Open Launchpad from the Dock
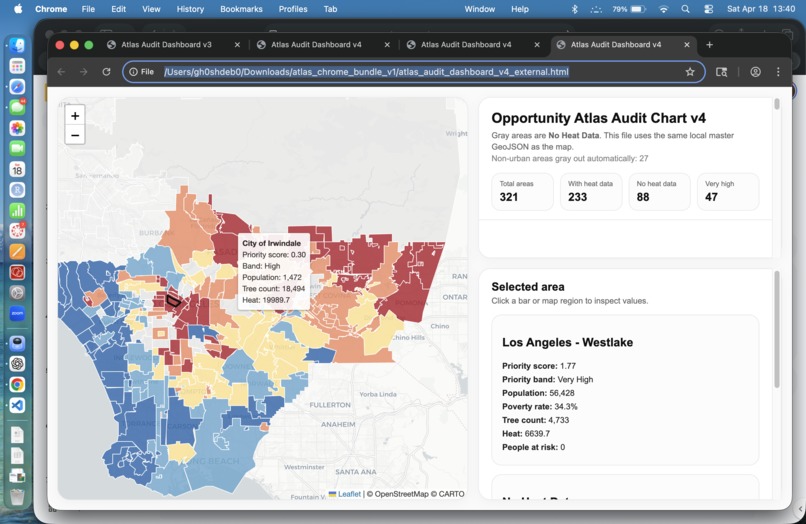 tap(17, 66)
